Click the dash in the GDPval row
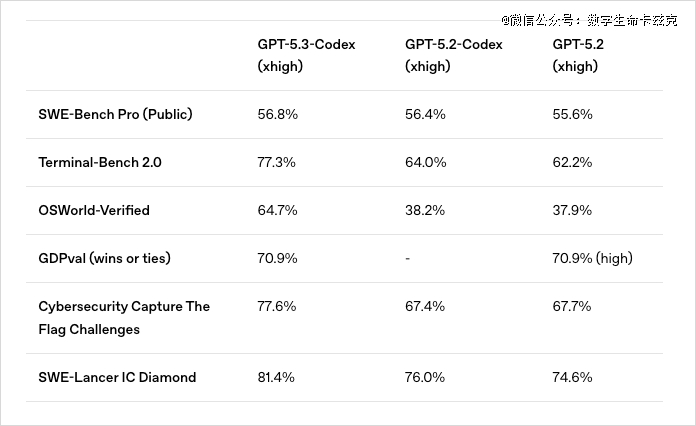Screen dimensions: 696x426 pyautogui.click(x=408, y=258)
